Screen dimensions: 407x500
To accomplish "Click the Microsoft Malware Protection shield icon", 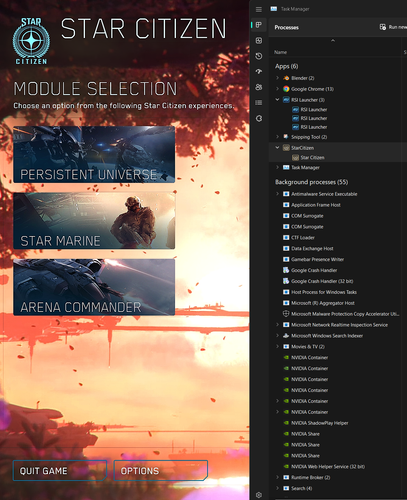I will (x=286, y=314).
